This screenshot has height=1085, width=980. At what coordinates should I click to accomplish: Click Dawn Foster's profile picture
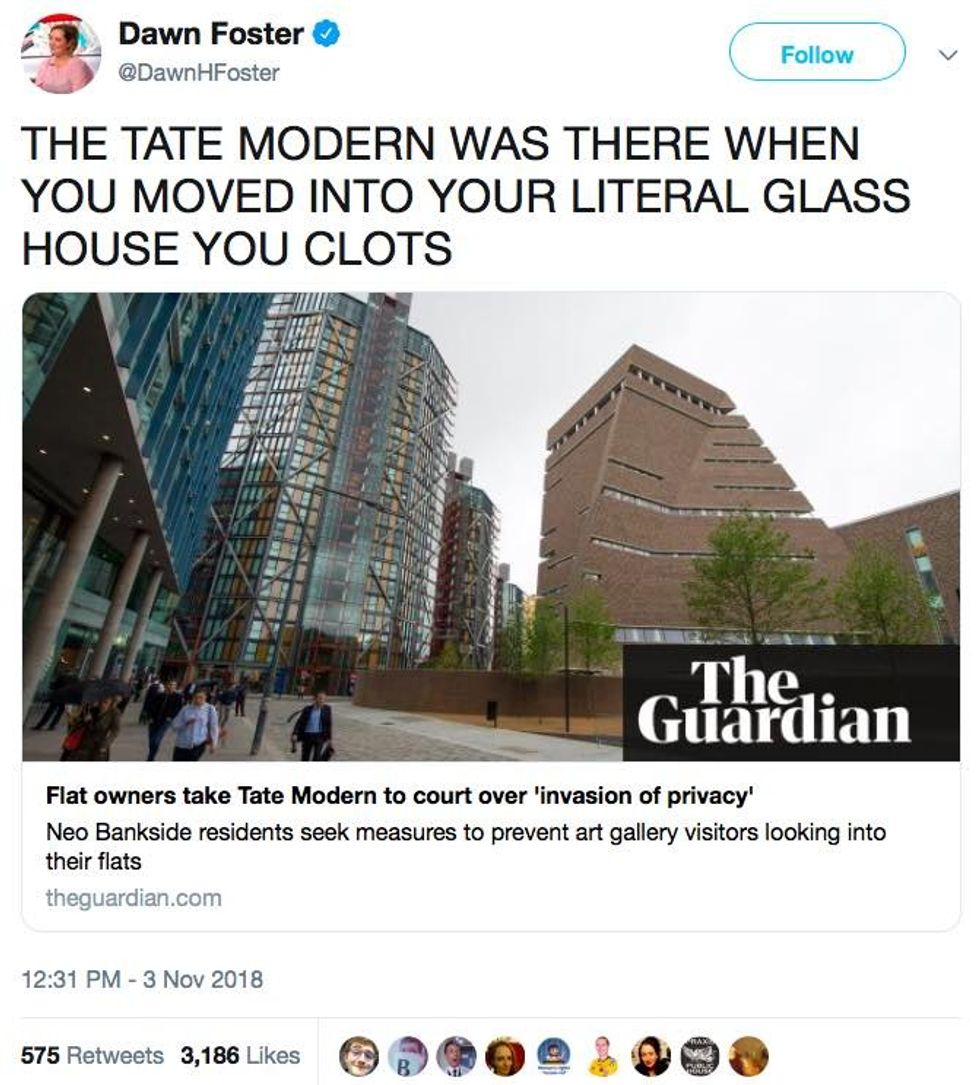coord(55,50)
